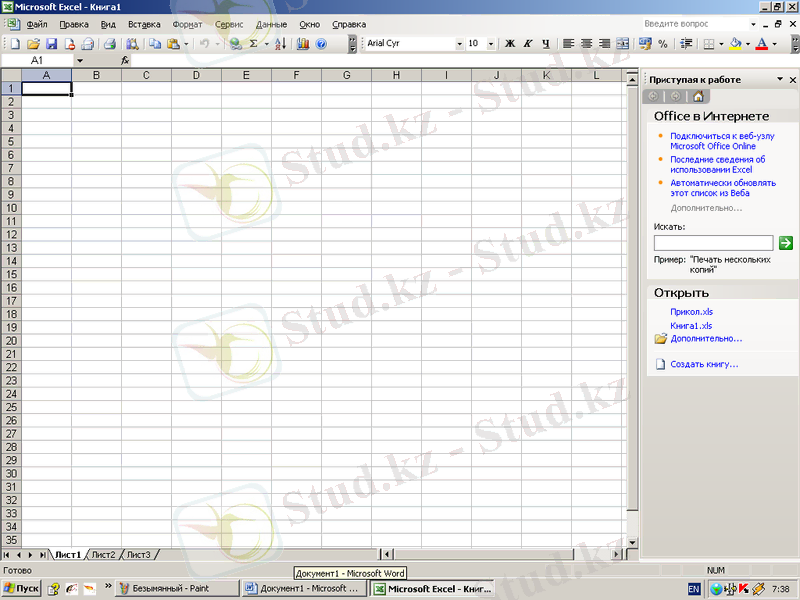Open the Вставка menu

point(144,24)
